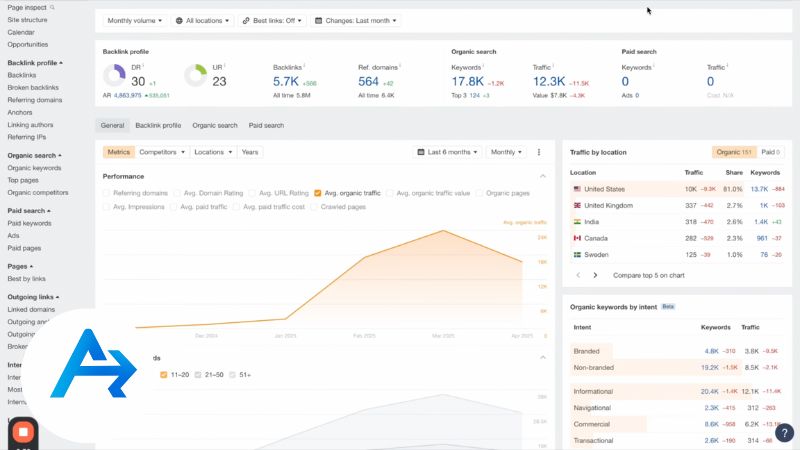Select the Metrics chart tab

pyautogui.click(x=118, y=152)
